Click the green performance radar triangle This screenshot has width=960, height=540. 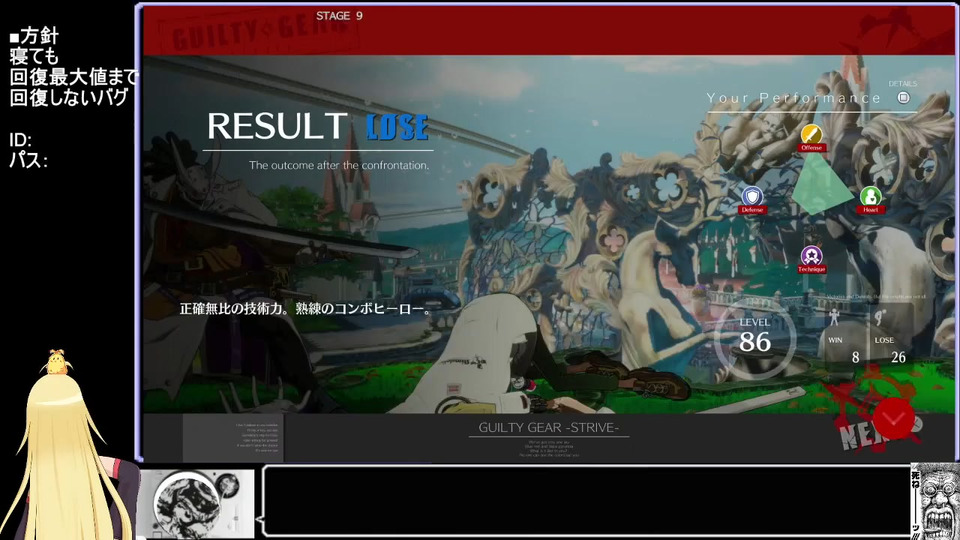click(820, 184)
